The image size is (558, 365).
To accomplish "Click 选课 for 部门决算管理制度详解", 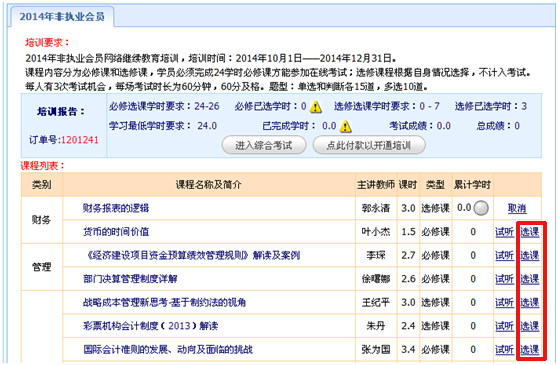I will pos(530,279).
